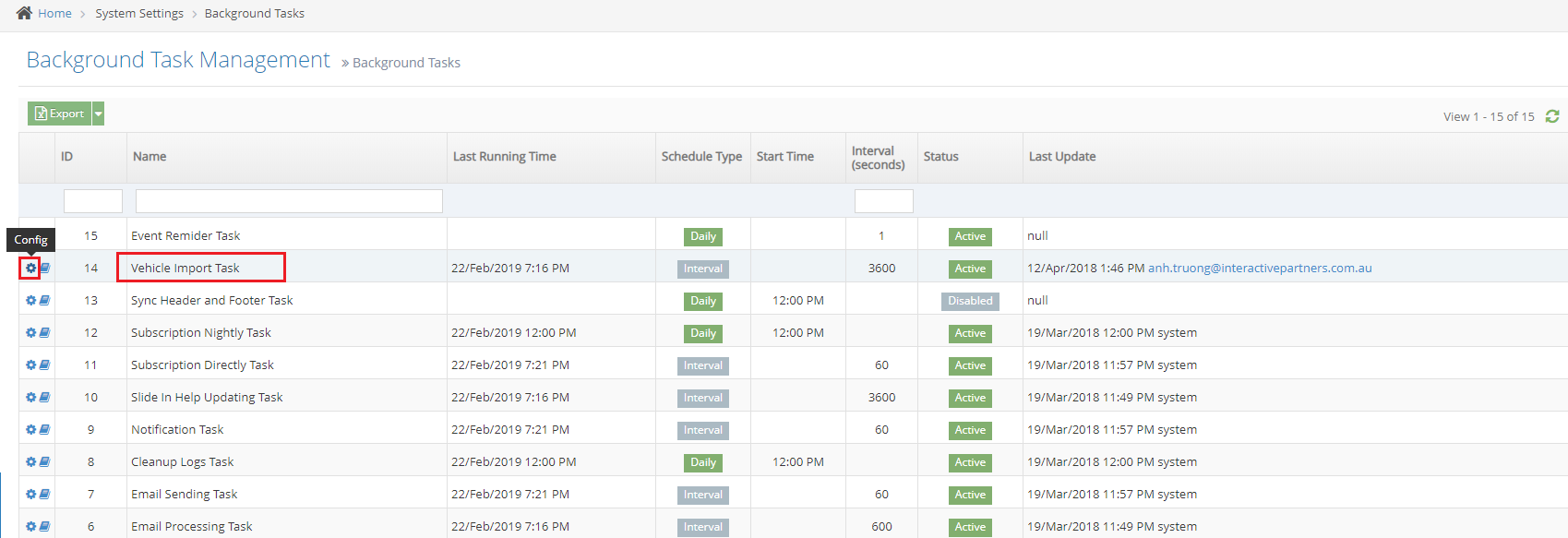Sort by the Name column header

tap(150, 157)
